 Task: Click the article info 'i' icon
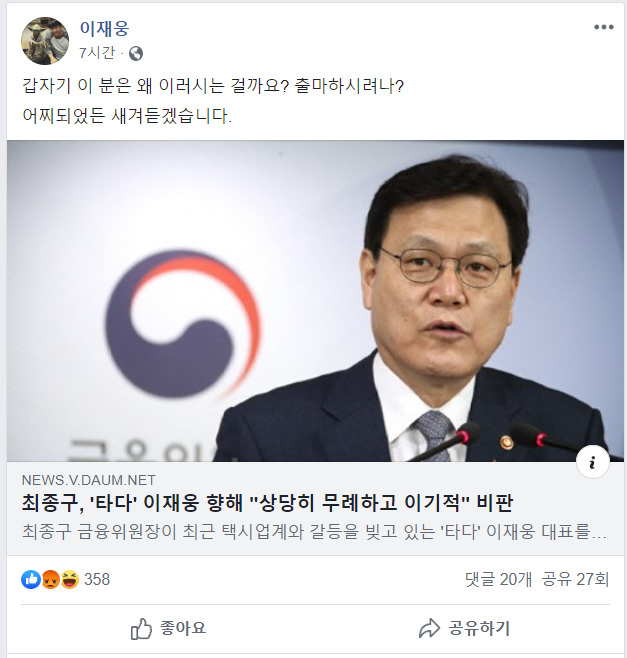593,462
